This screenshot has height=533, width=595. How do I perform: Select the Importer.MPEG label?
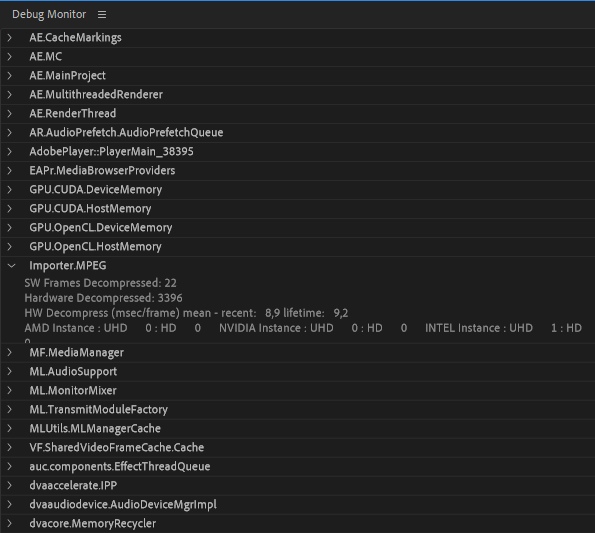click(x=68, y=265)
